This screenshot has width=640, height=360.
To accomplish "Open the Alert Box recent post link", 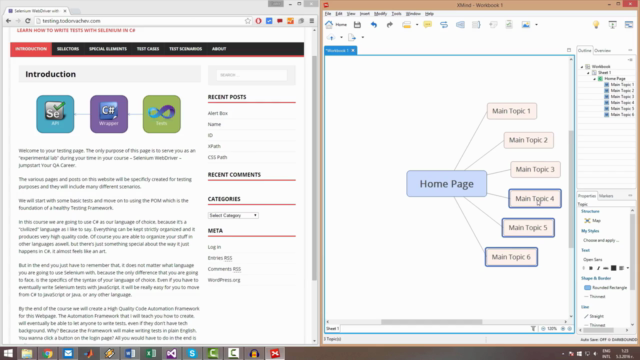I will (218, 113).
